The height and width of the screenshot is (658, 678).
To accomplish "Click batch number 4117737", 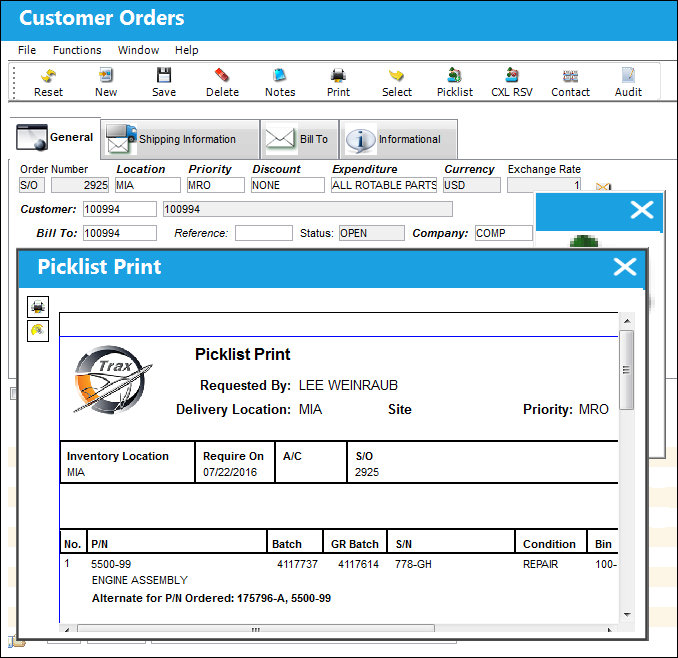I will (x=297, y=564).
